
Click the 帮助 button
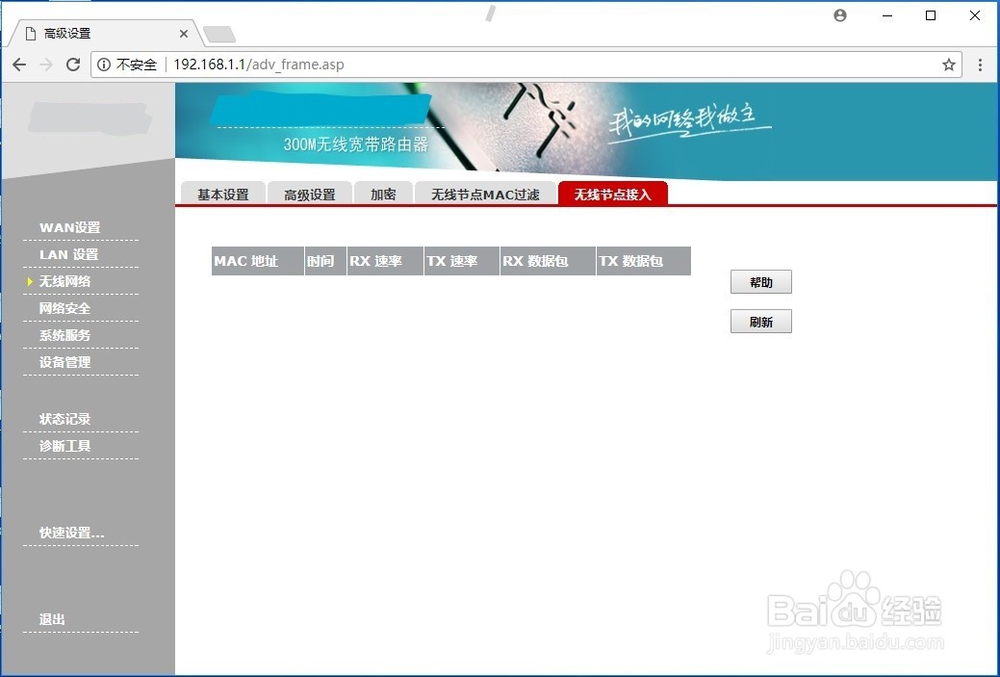[761, 282]
